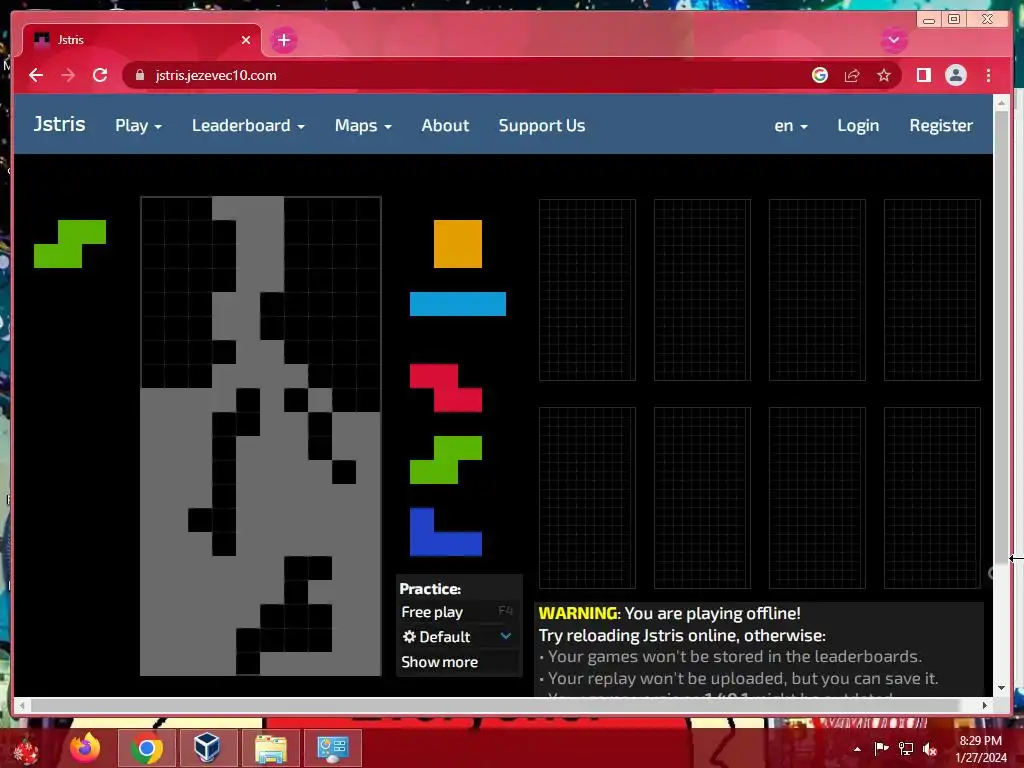Screen dimensions: 1024x768
Task: Click the muted volume tray icon
Action: [x=930, y=749]
